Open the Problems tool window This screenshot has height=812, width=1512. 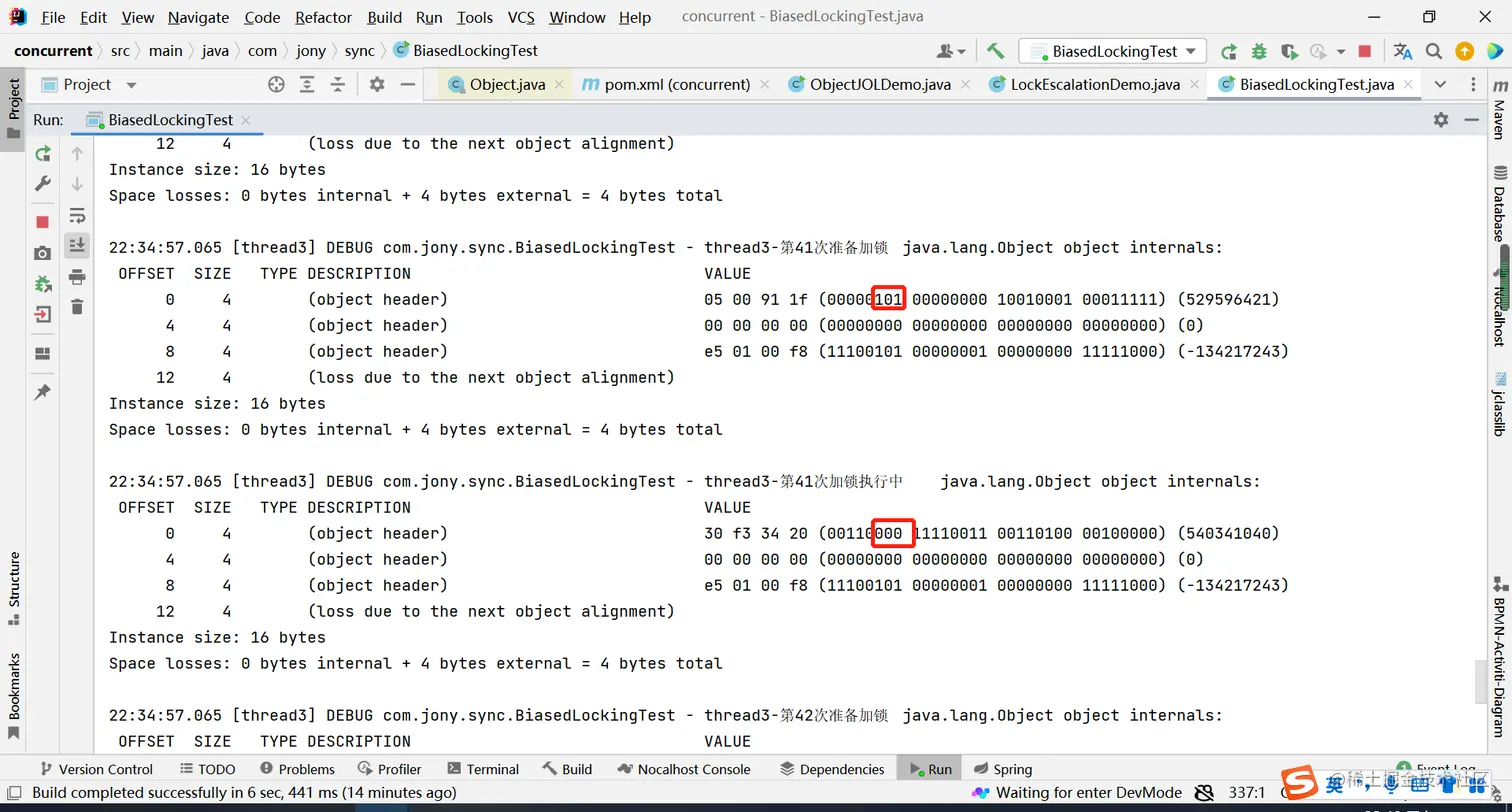click(297, 769)
